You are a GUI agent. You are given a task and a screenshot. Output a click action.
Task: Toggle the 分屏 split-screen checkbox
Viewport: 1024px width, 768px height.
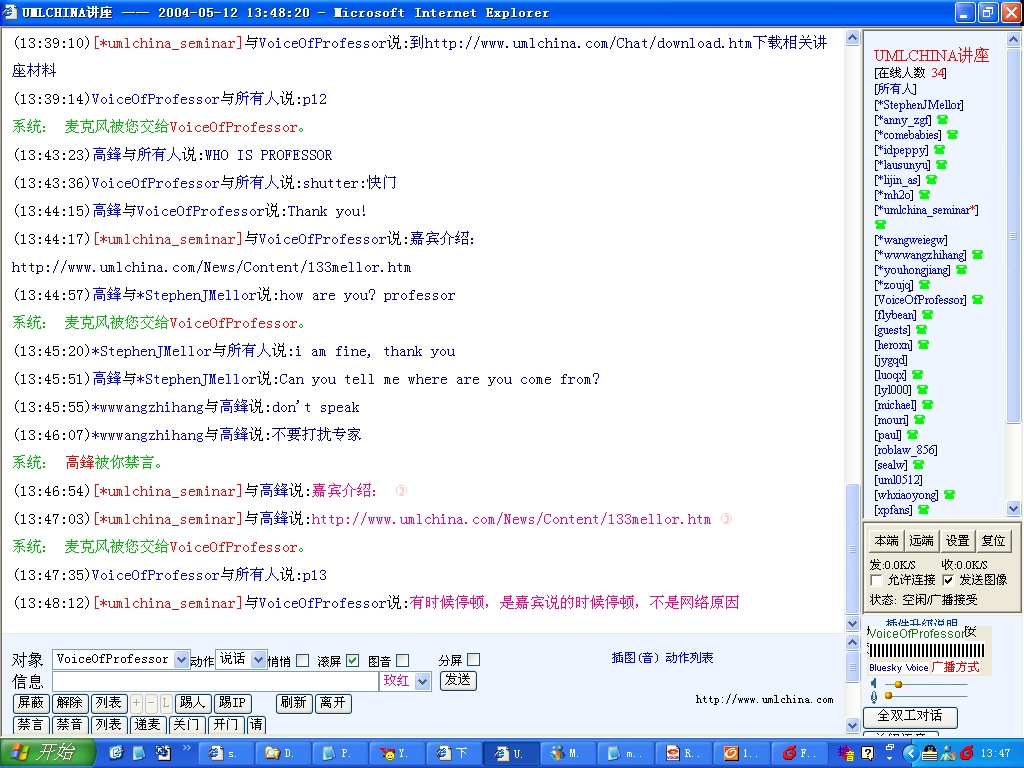(x=474, y=660)
